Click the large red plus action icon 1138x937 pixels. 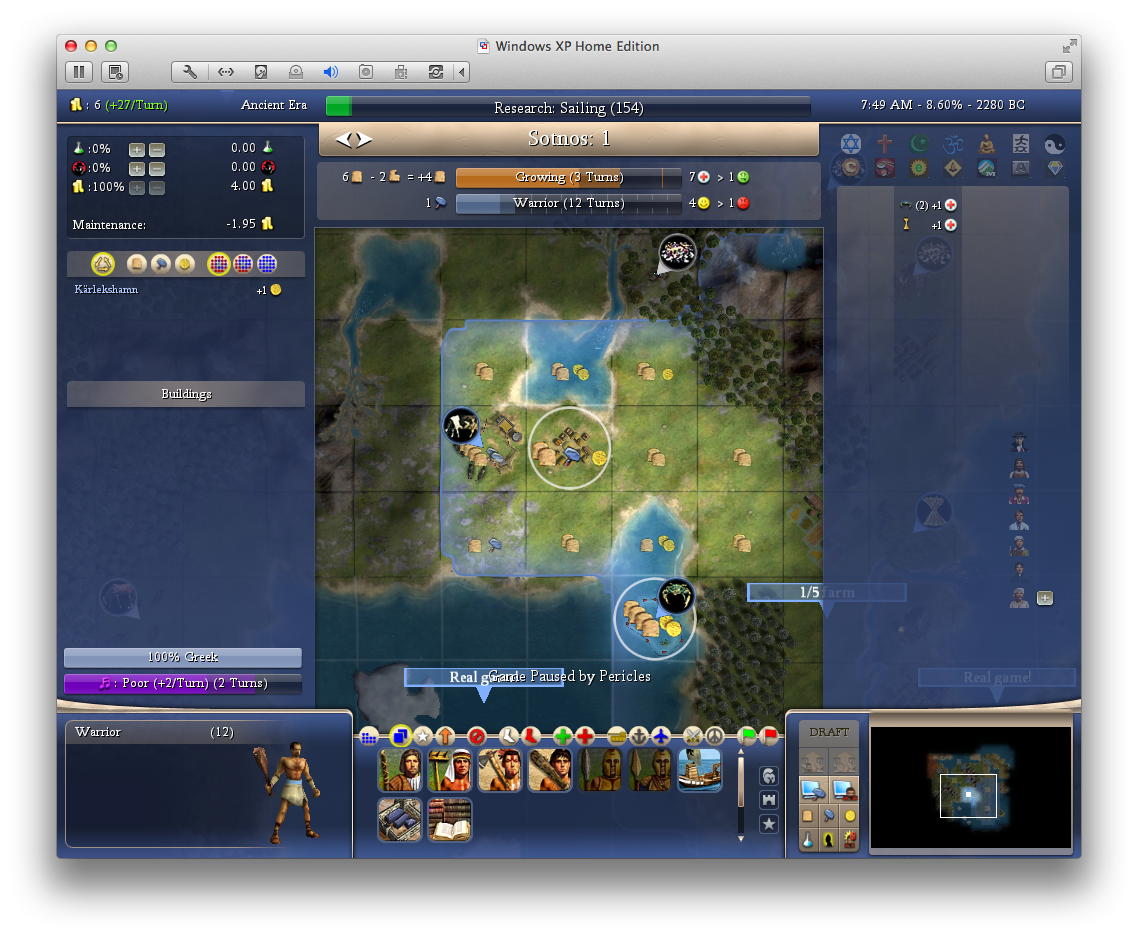585,737
